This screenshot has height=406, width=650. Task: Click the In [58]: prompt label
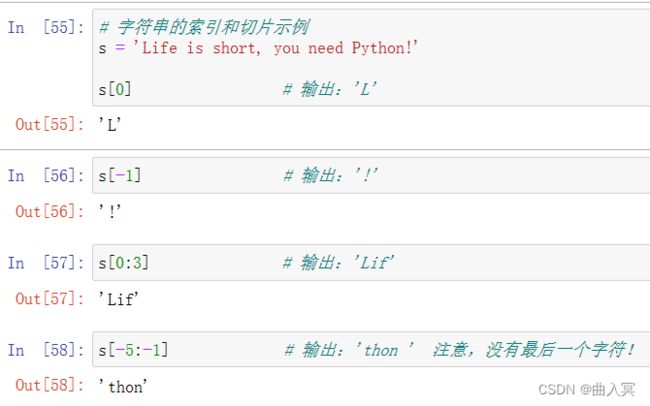coord(46,350)
